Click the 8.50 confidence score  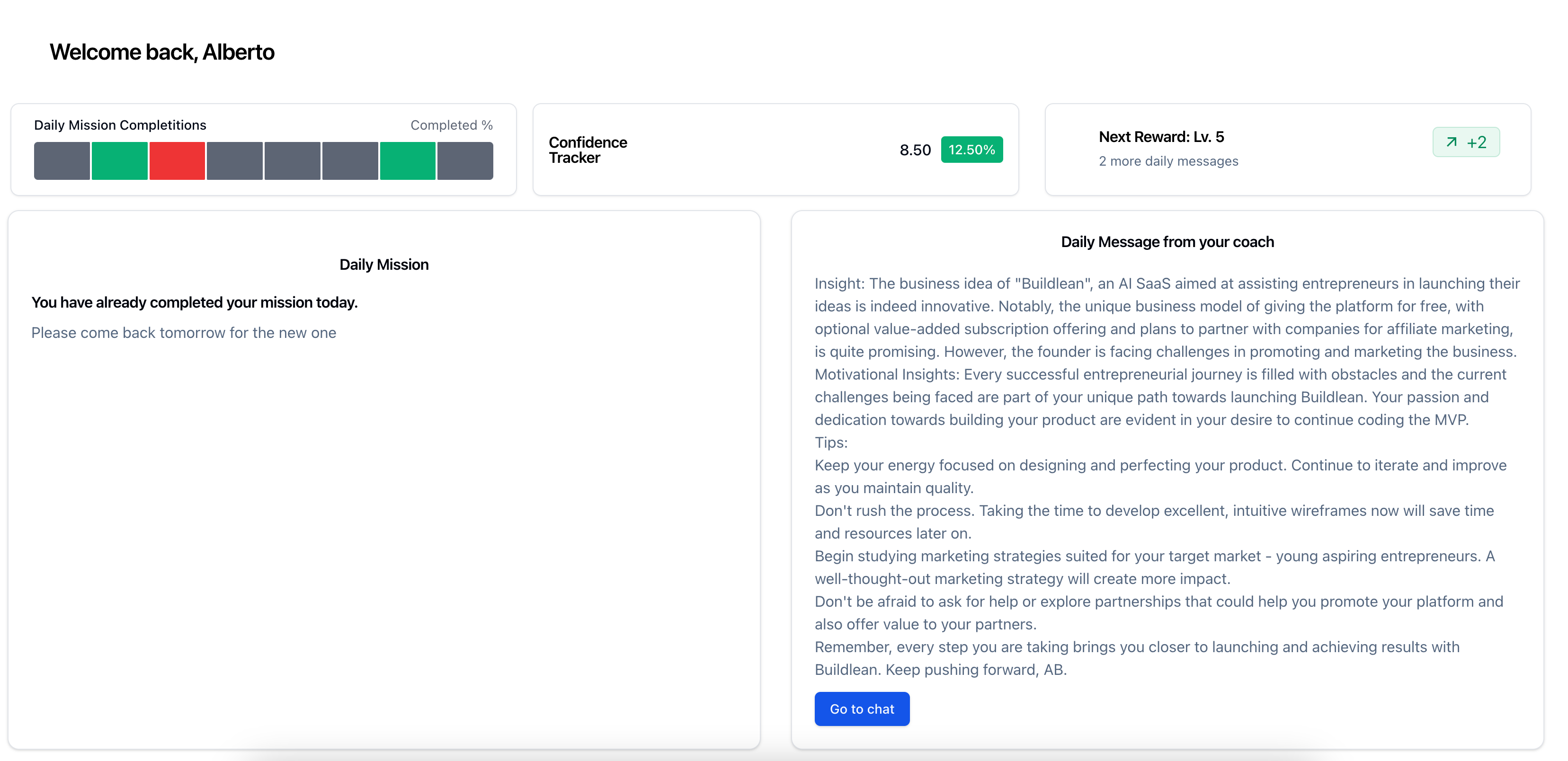(x=915, y=150)
